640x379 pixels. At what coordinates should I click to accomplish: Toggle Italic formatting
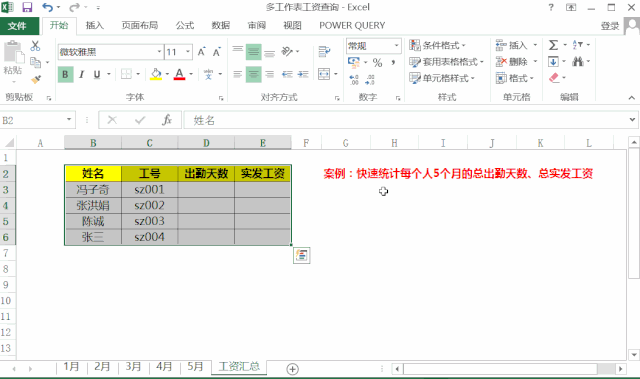[82, 74]
